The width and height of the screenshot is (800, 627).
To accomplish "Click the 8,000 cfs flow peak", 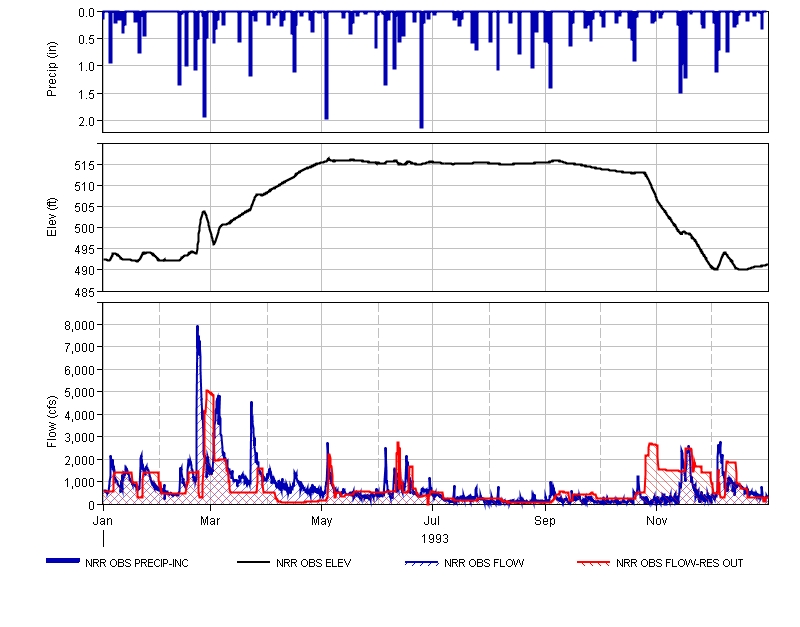I will [x=197, y=327].
